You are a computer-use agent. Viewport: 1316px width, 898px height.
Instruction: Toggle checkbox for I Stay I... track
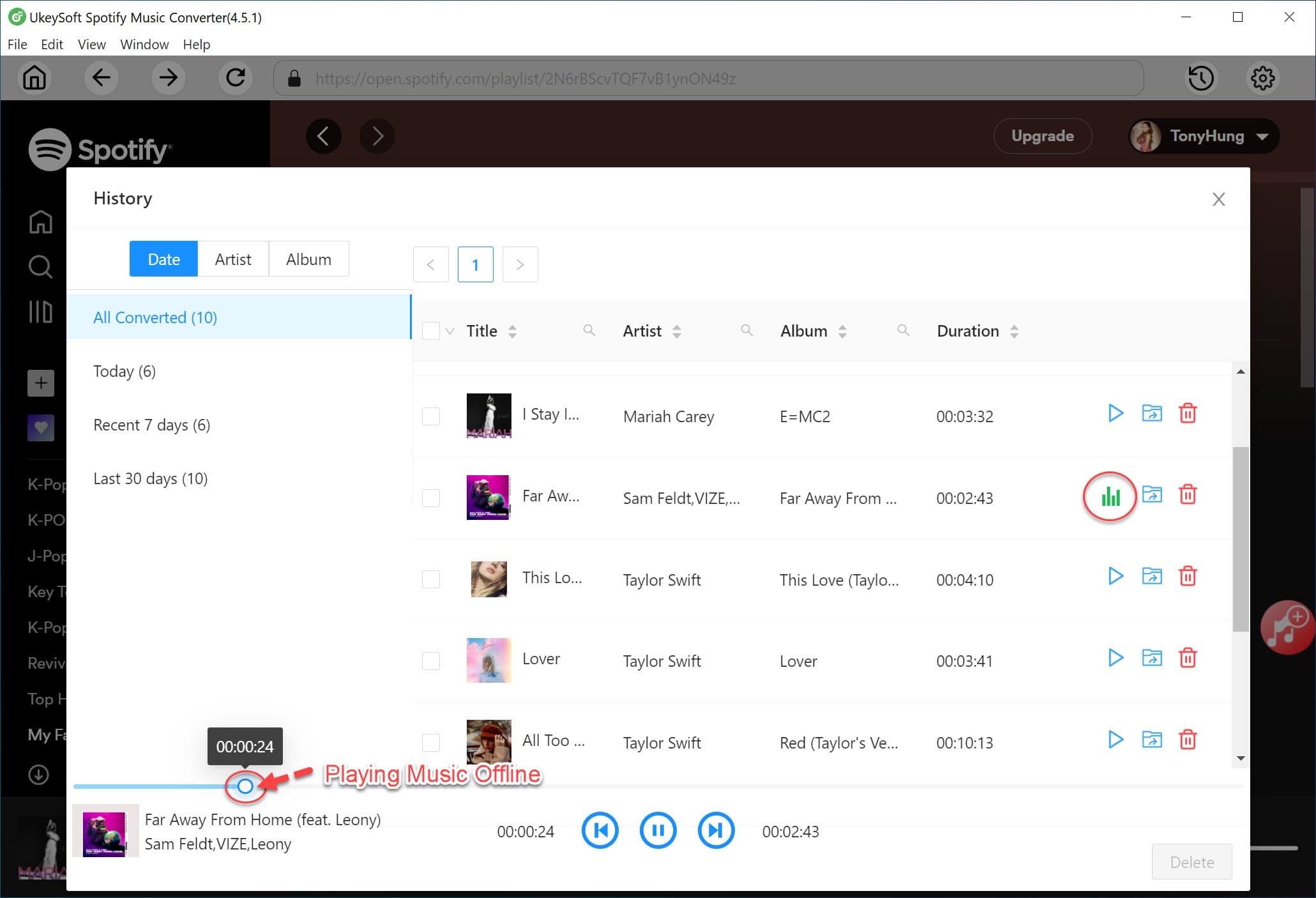(431, 415)
